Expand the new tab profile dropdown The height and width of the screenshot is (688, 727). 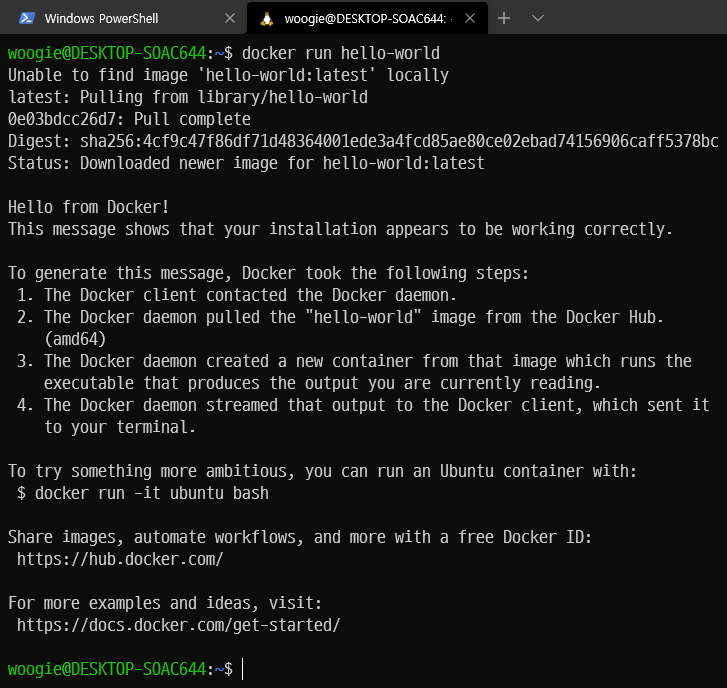538,19
